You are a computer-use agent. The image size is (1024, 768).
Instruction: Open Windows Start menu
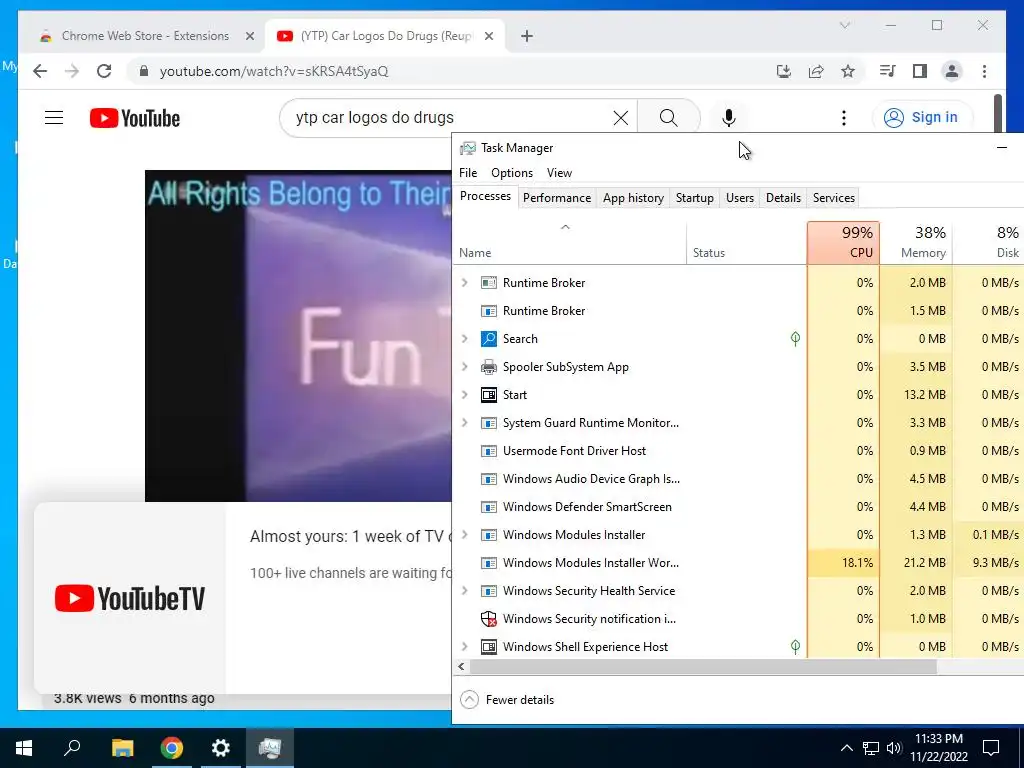click(x=24, y=748)
